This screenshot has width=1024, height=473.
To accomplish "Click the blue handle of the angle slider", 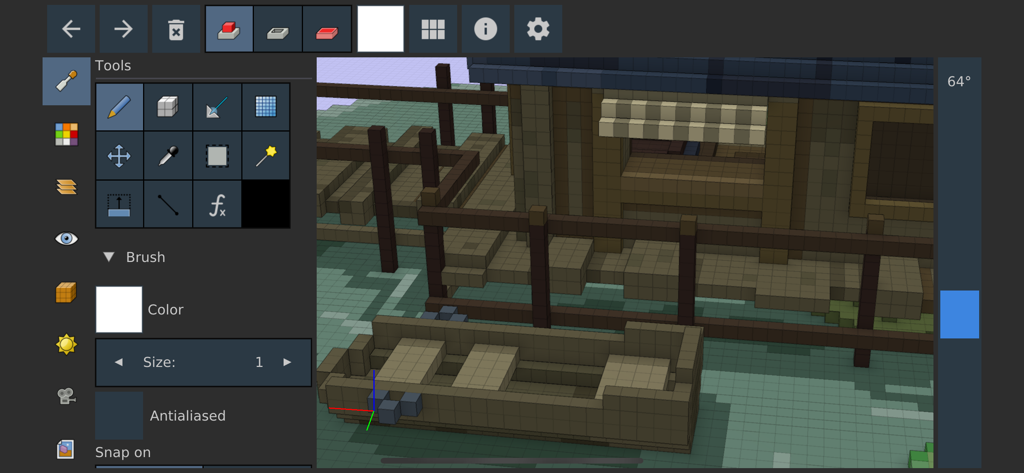I will click(x=959, y=314).
